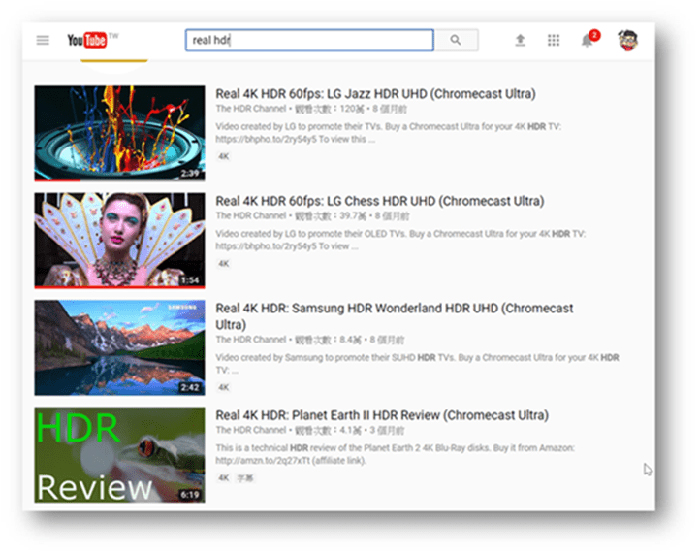Click 4K badge under LG Chess video
Screen dimensions: 700x556
click(224, 263)
